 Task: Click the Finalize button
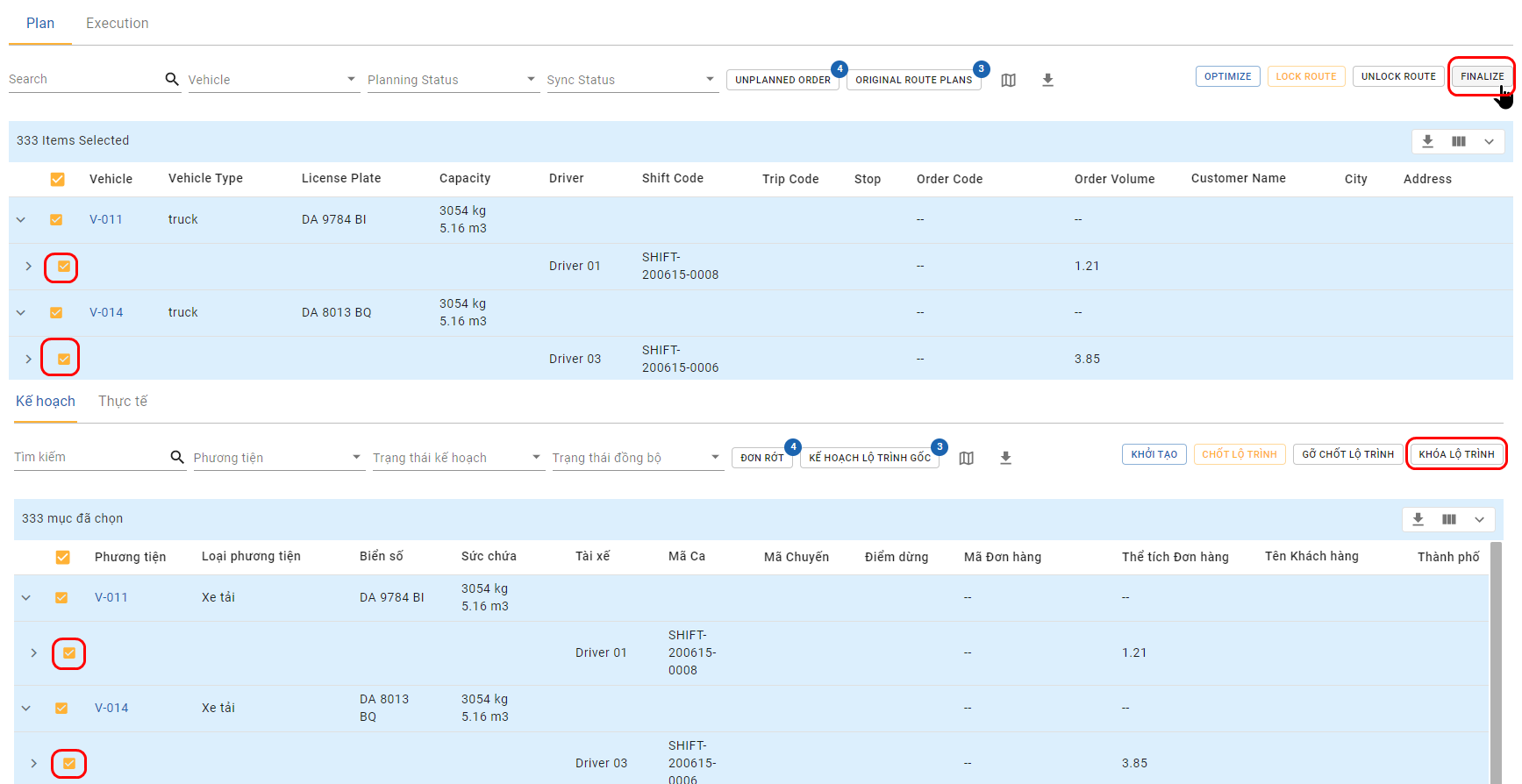1482,76
